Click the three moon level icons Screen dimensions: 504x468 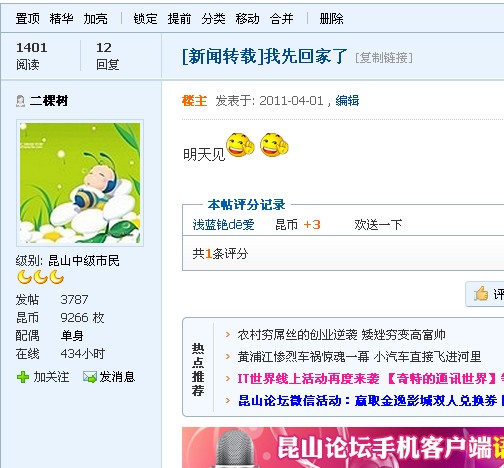[40, 277]
